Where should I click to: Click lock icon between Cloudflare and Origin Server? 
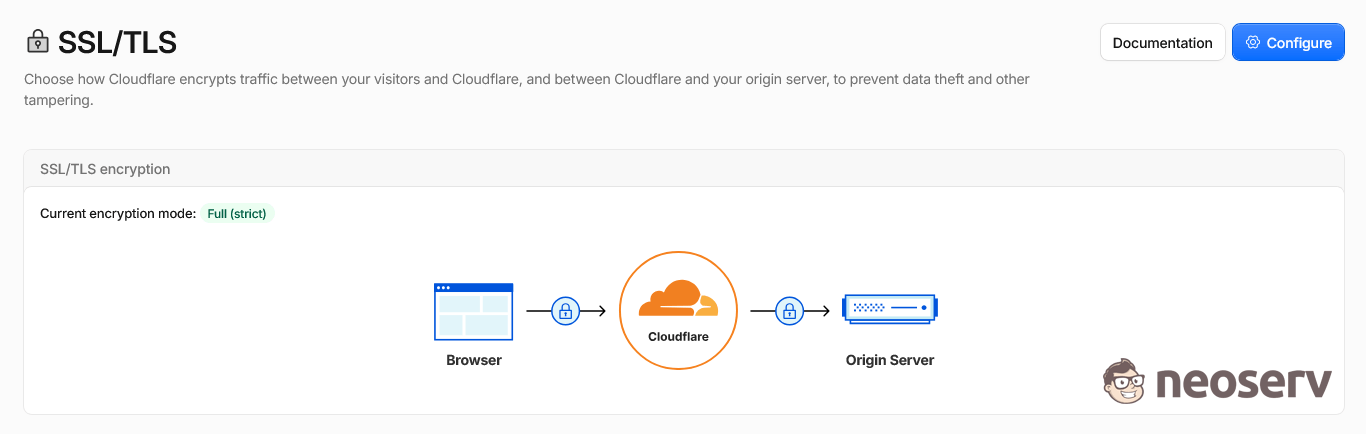(789, 311)
